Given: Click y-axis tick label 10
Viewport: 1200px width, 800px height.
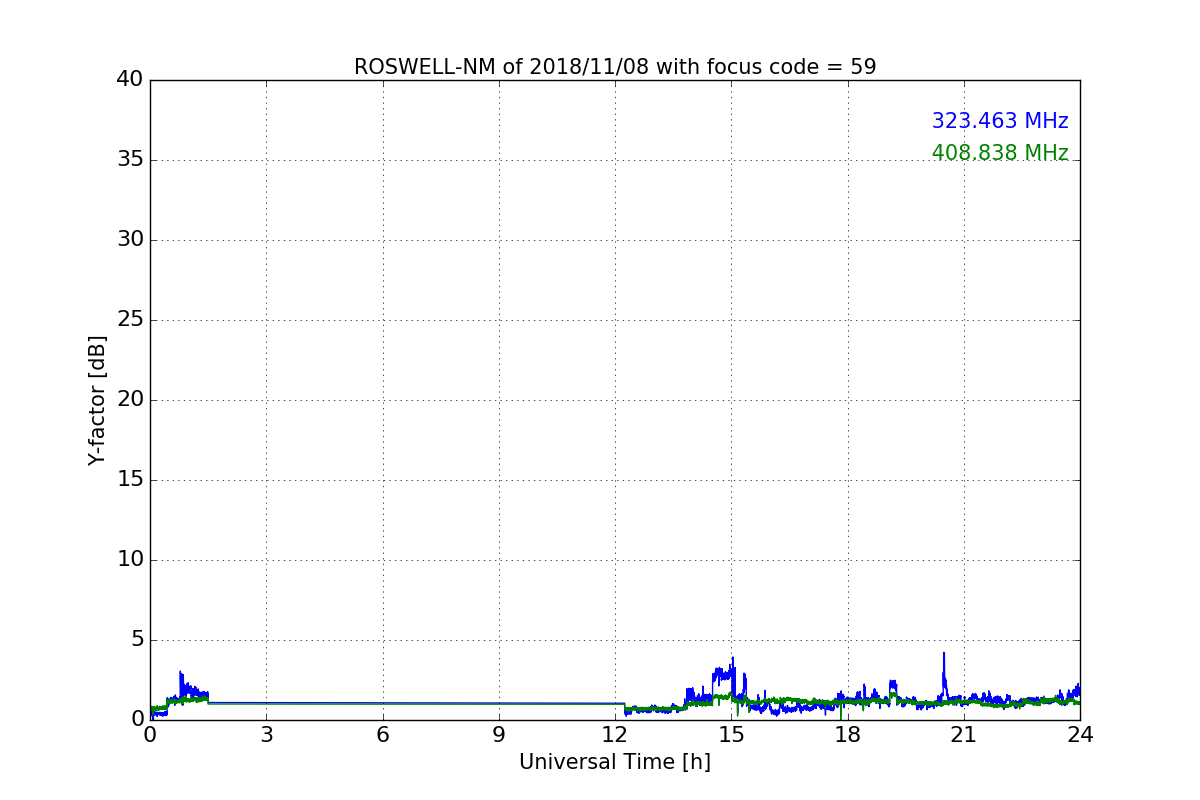Looking at the screenshot, I should tap(130, 560).
